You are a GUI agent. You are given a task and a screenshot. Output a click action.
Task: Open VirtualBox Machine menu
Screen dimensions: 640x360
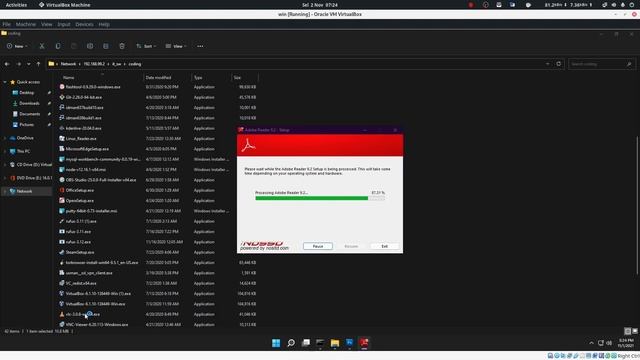pyautogui.click(x=26, y=24)
